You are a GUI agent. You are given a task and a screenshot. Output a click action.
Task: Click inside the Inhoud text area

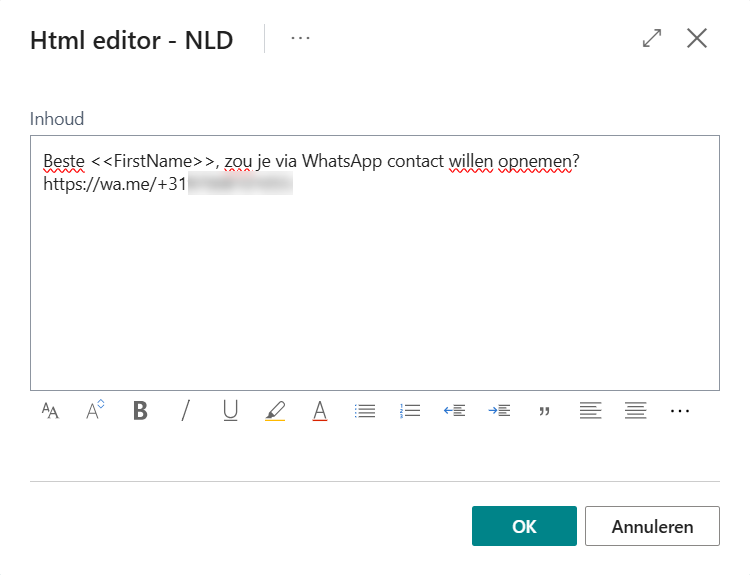375,290
